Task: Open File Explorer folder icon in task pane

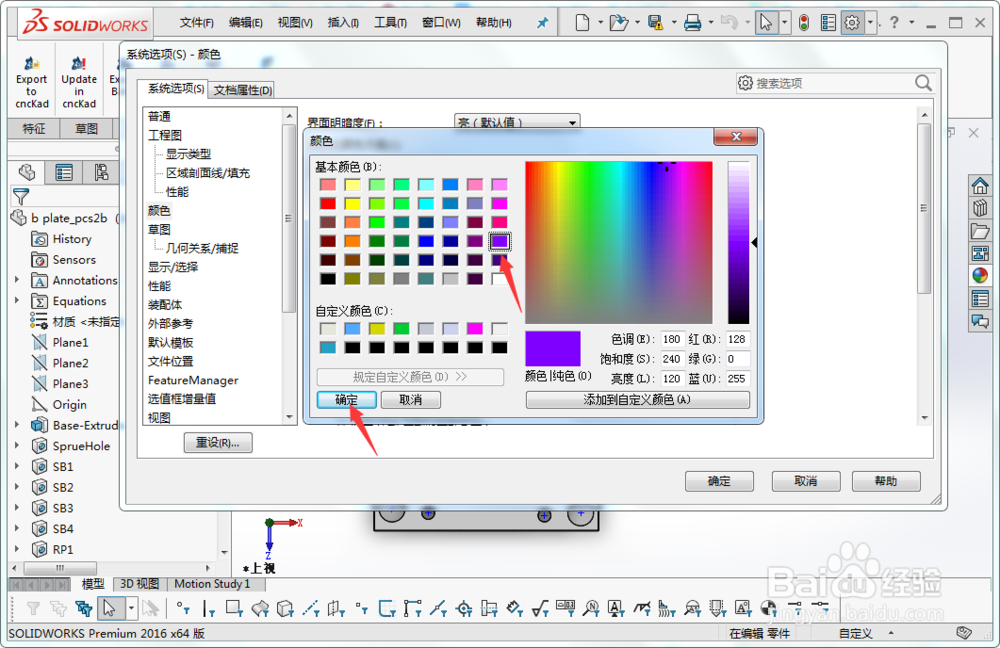Action: pyautogui.click(x=980, y=231)
